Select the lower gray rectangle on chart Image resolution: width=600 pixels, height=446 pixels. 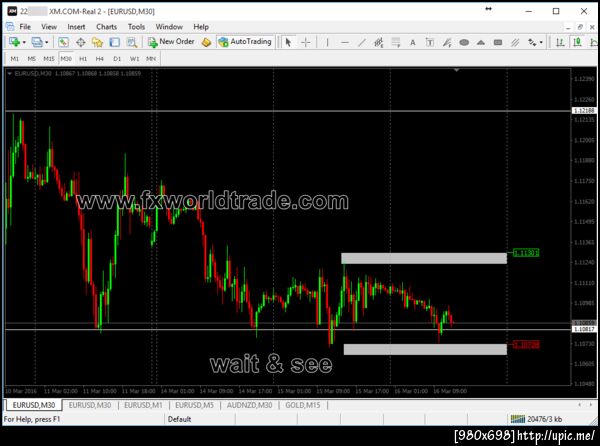click(425, 349)
